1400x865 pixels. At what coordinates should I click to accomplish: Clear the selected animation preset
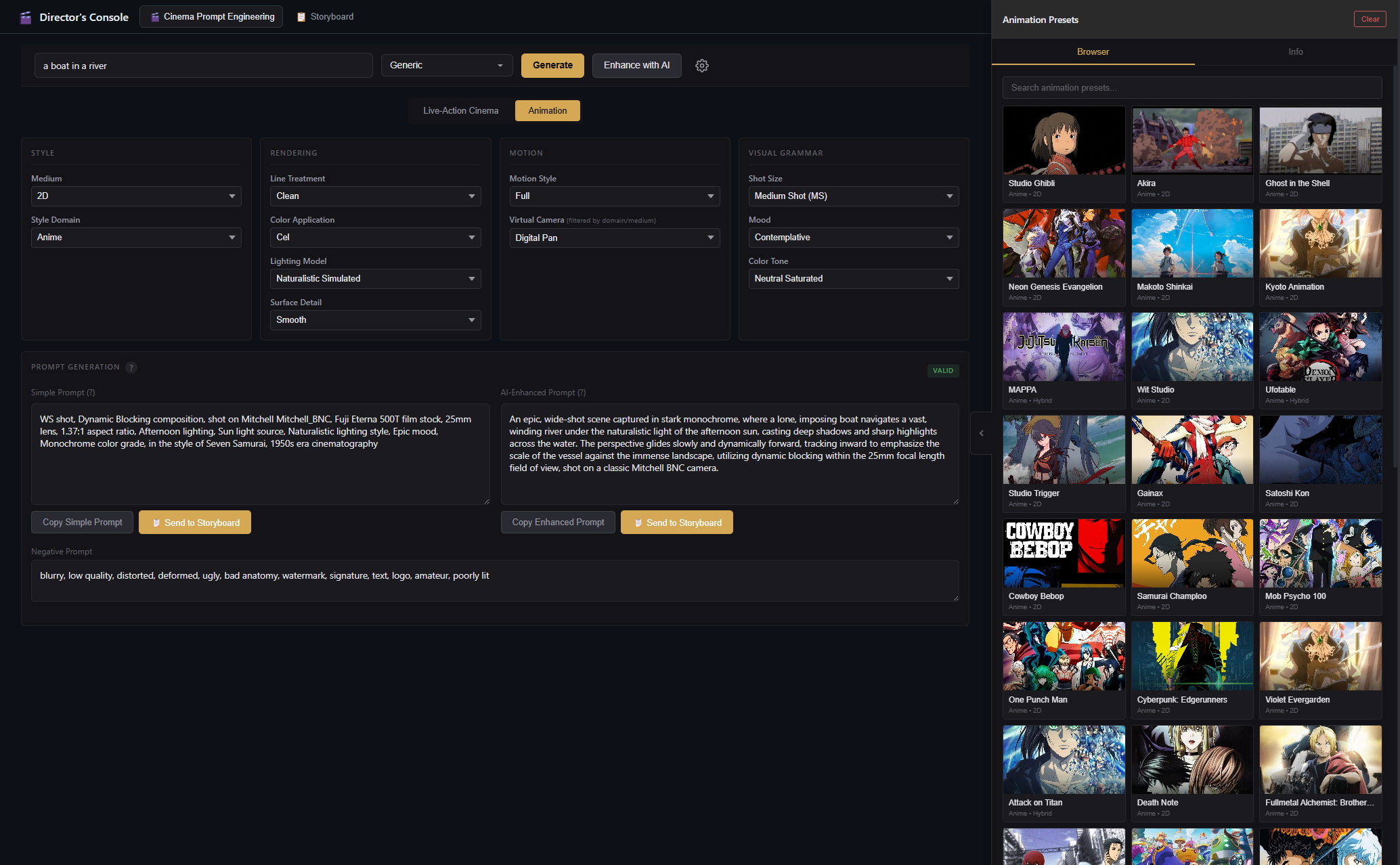1370,19
